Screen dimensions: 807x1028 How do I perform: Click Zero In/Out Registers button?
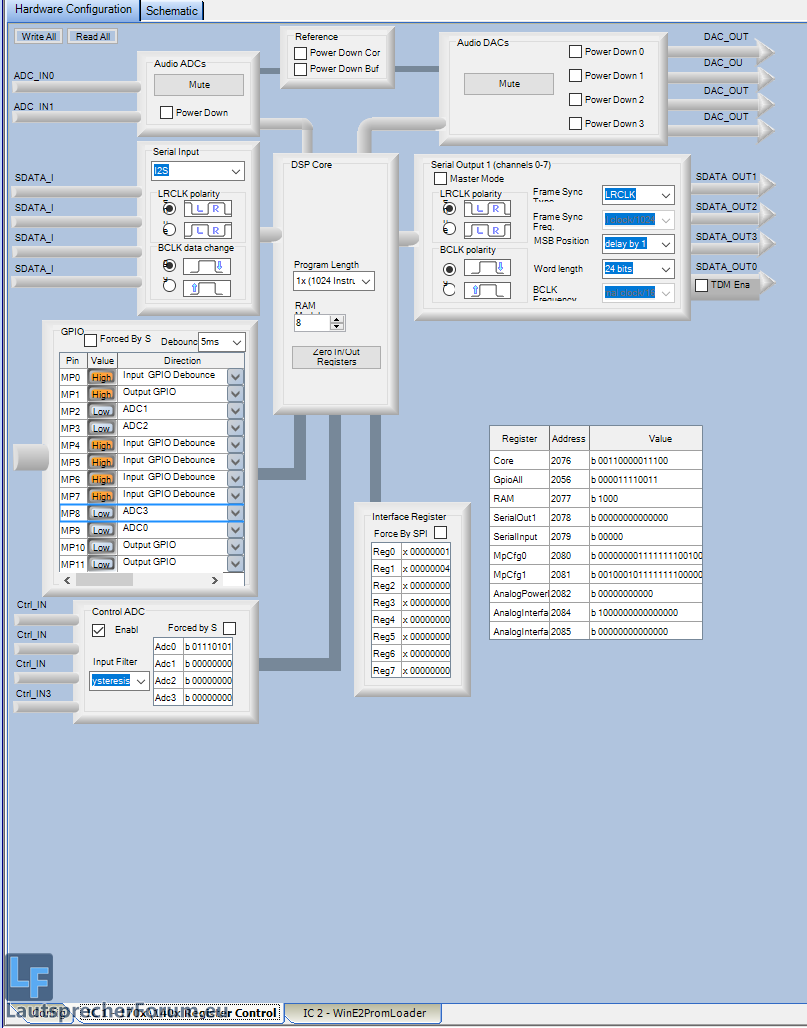point(336,357)
